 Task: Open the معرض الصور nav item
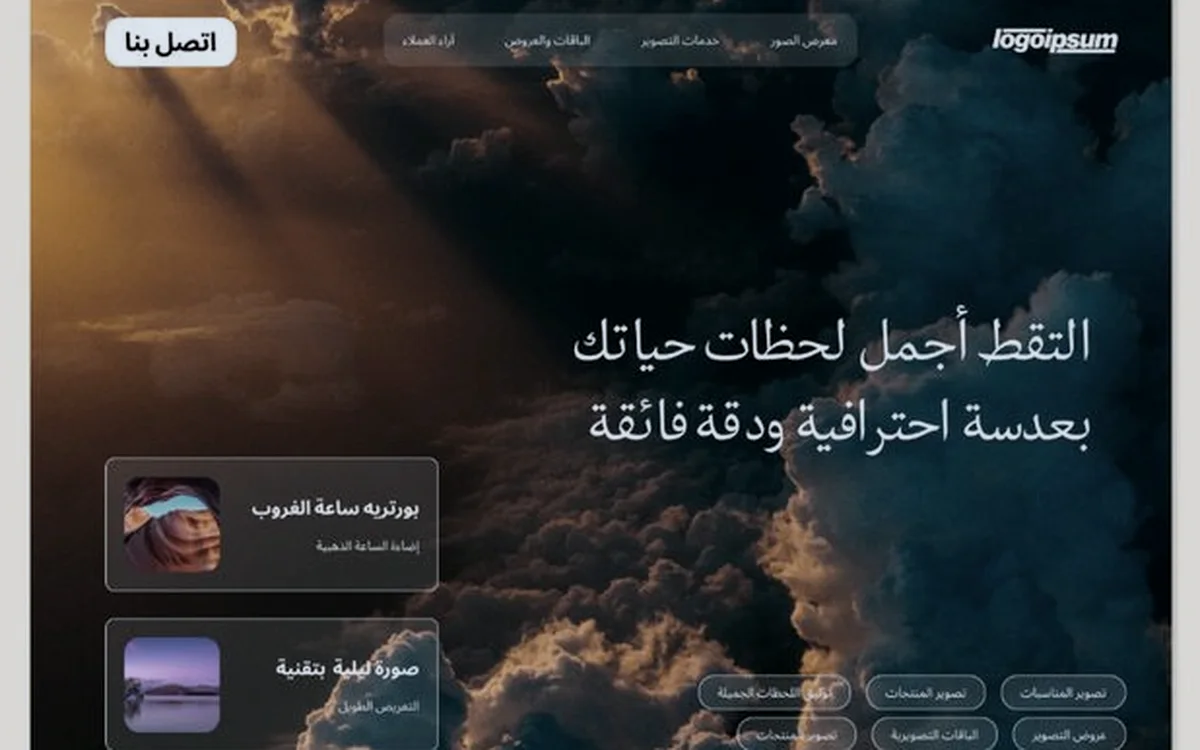[x=805, y=41]
